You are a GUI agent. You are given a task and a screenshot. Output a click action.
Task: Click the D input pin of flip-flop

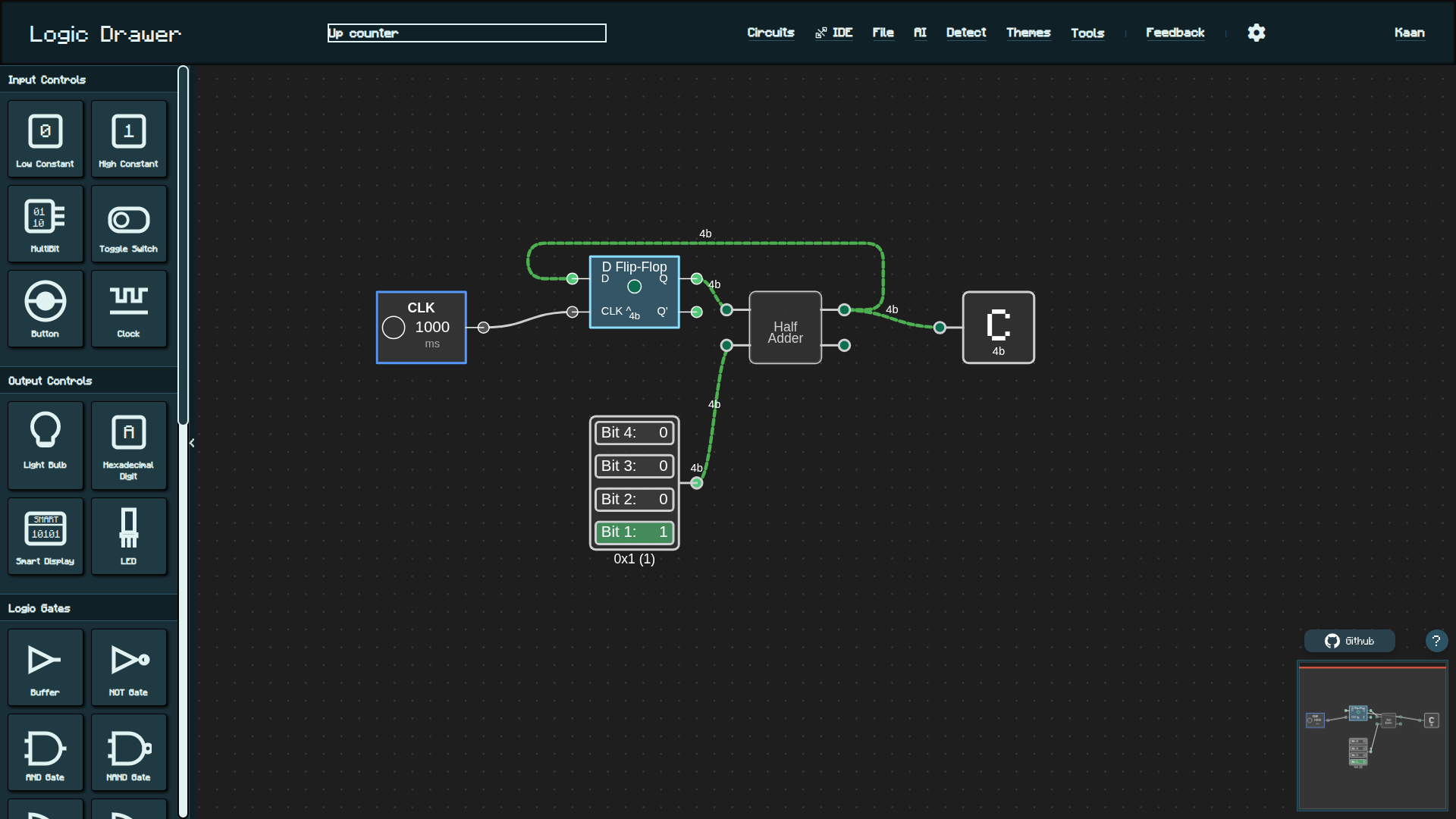(573, 278)
